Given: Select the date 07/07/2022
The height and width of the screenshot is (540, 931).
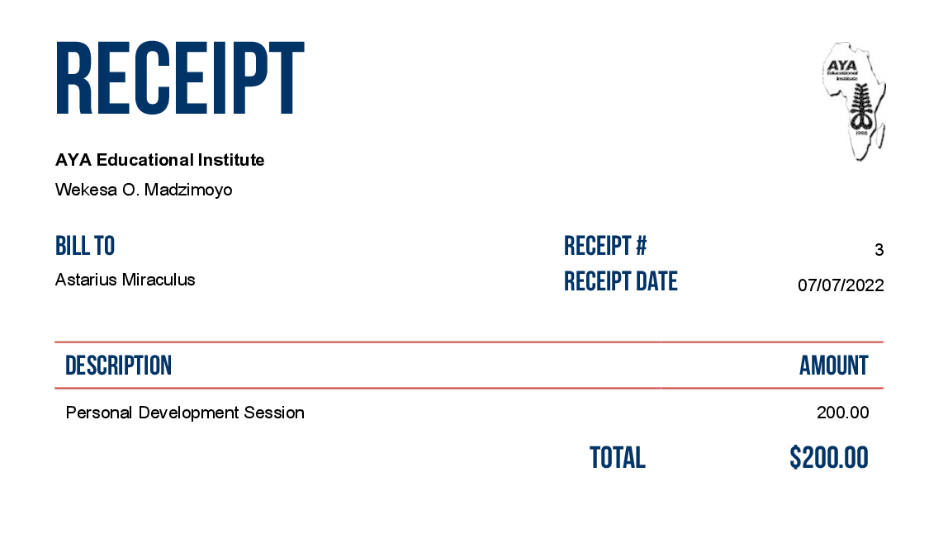Looking at the screenshot, I should (841, 285).
